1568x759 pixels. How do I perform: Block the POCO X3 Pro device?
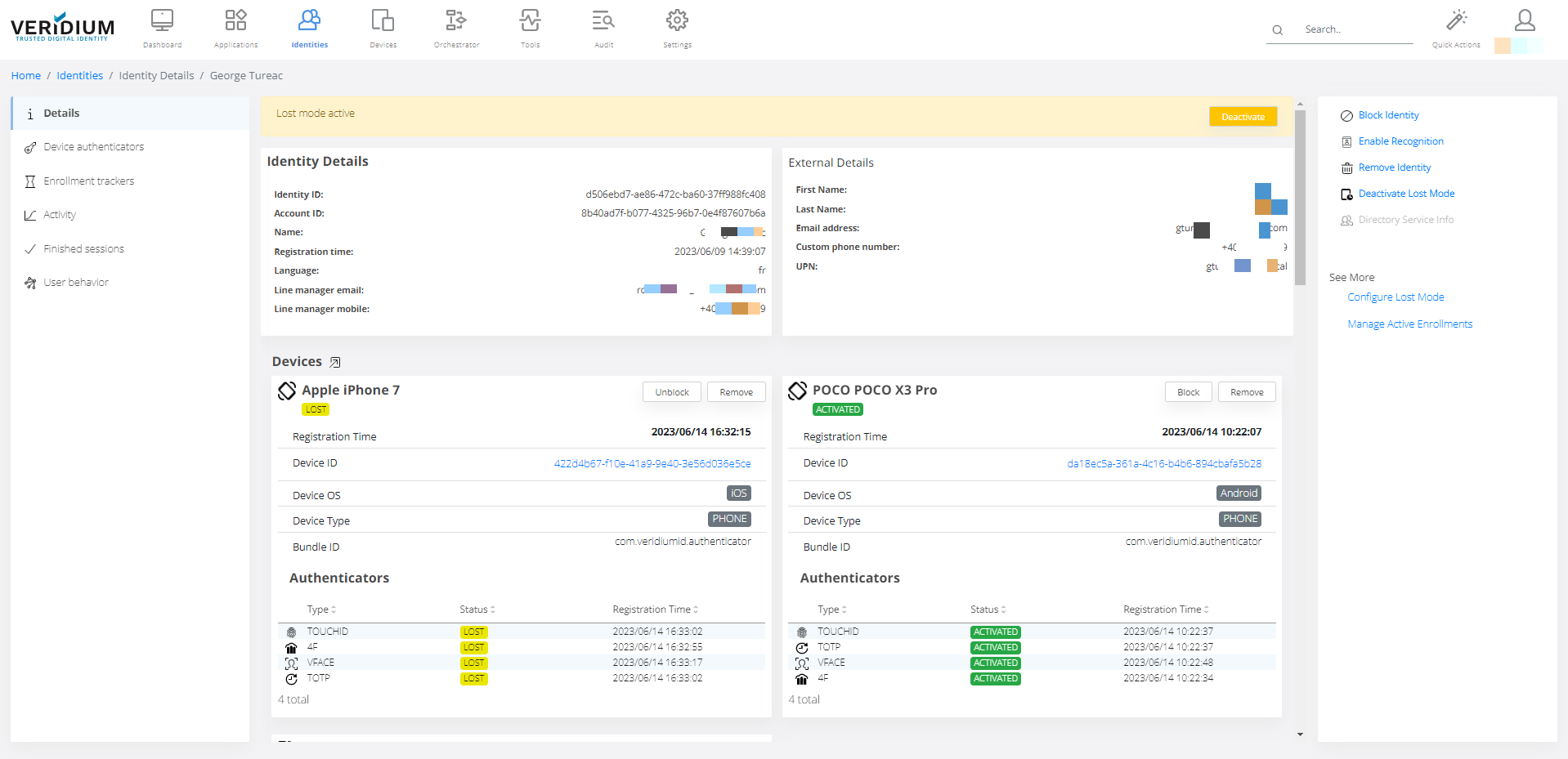[x=1188, y=392]
